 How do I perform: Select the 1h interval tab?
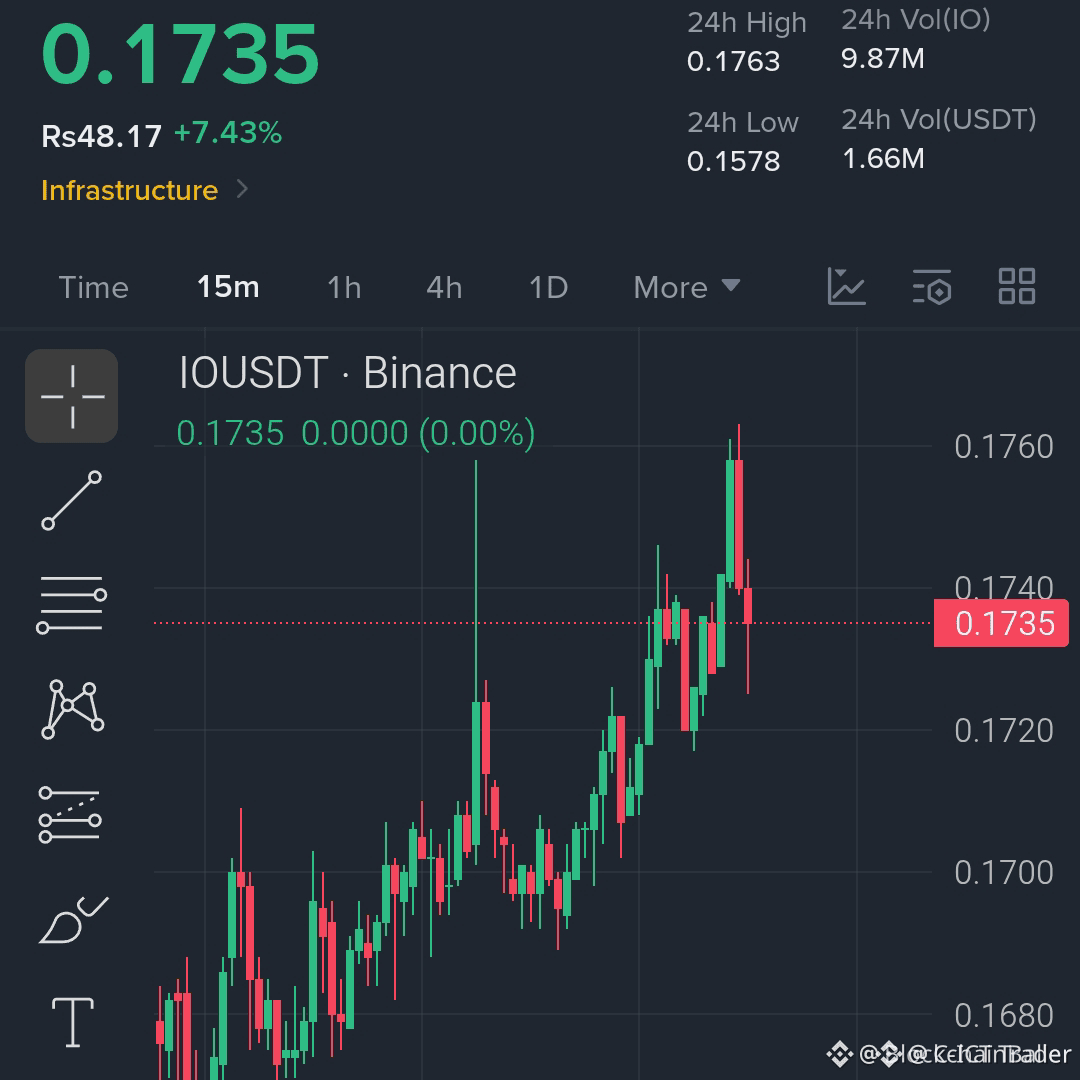[344, 287]
